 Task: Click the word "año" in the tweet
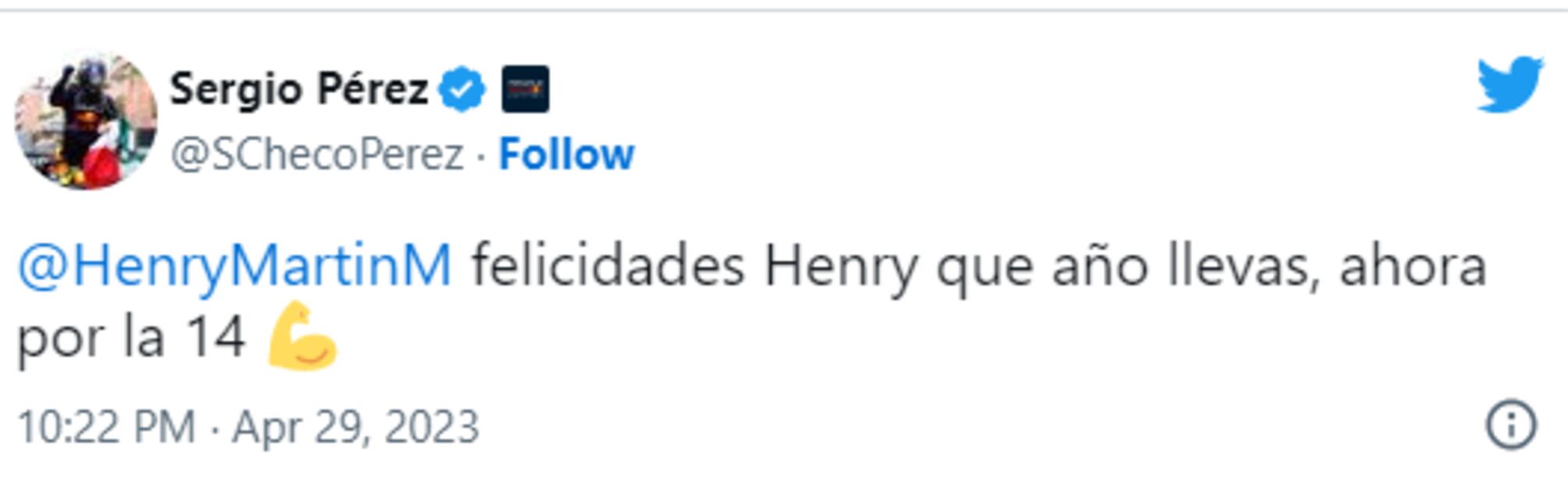(1099, 266)
